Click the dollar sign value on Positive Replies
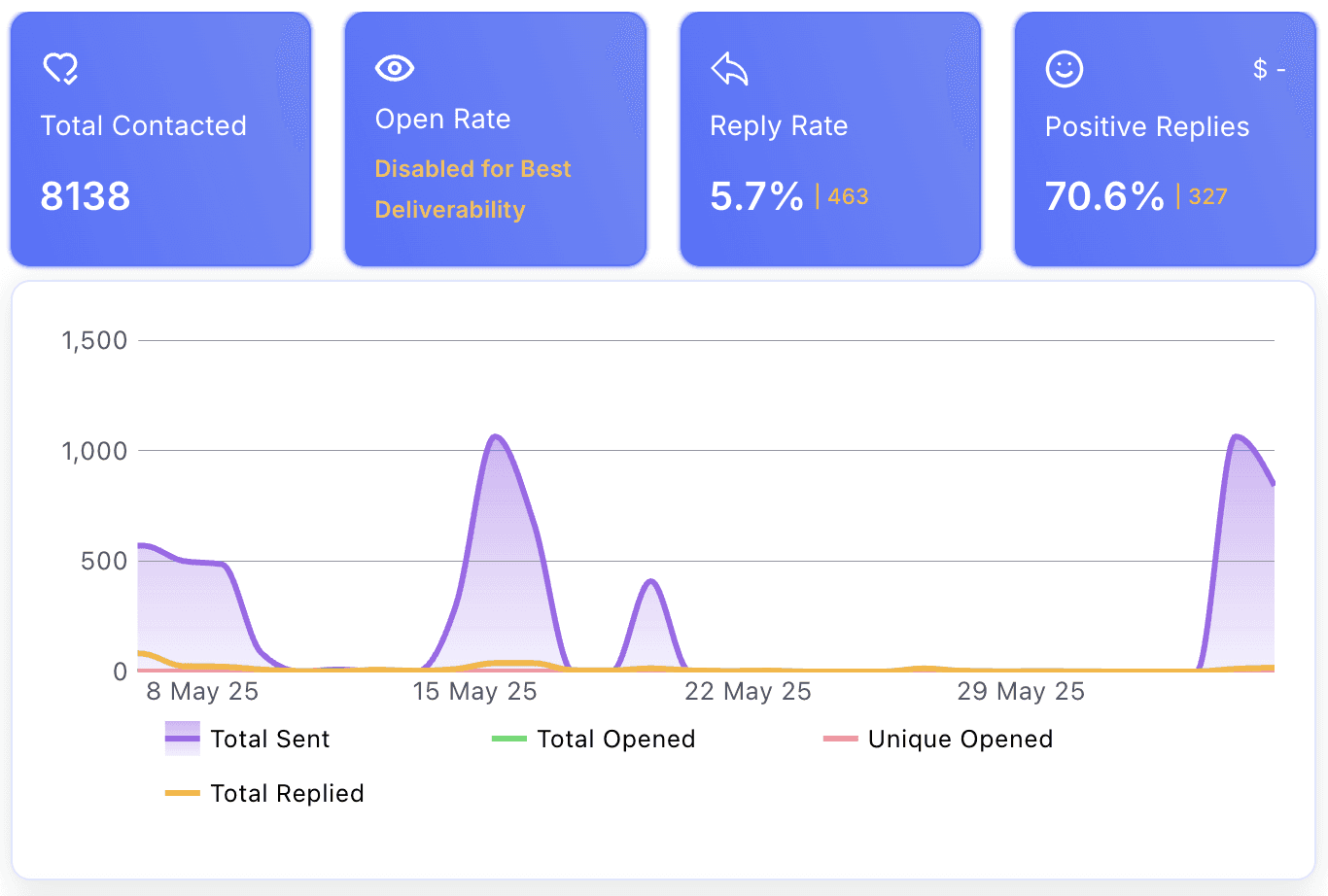1328x896 pixels. 1270,69
